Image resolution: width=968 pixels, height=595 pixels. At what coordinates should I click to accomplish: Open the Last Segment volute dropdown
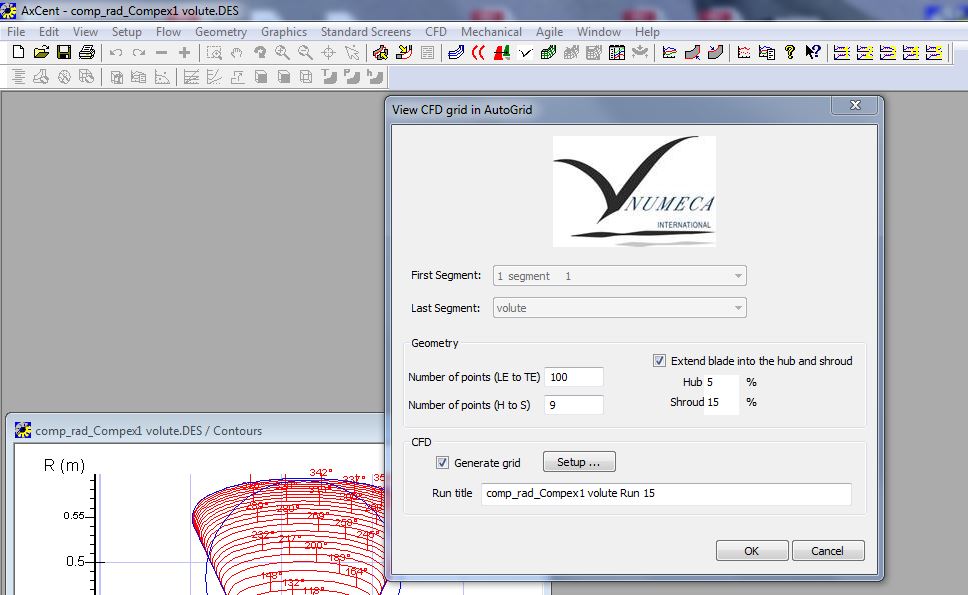tap(738, 309)
